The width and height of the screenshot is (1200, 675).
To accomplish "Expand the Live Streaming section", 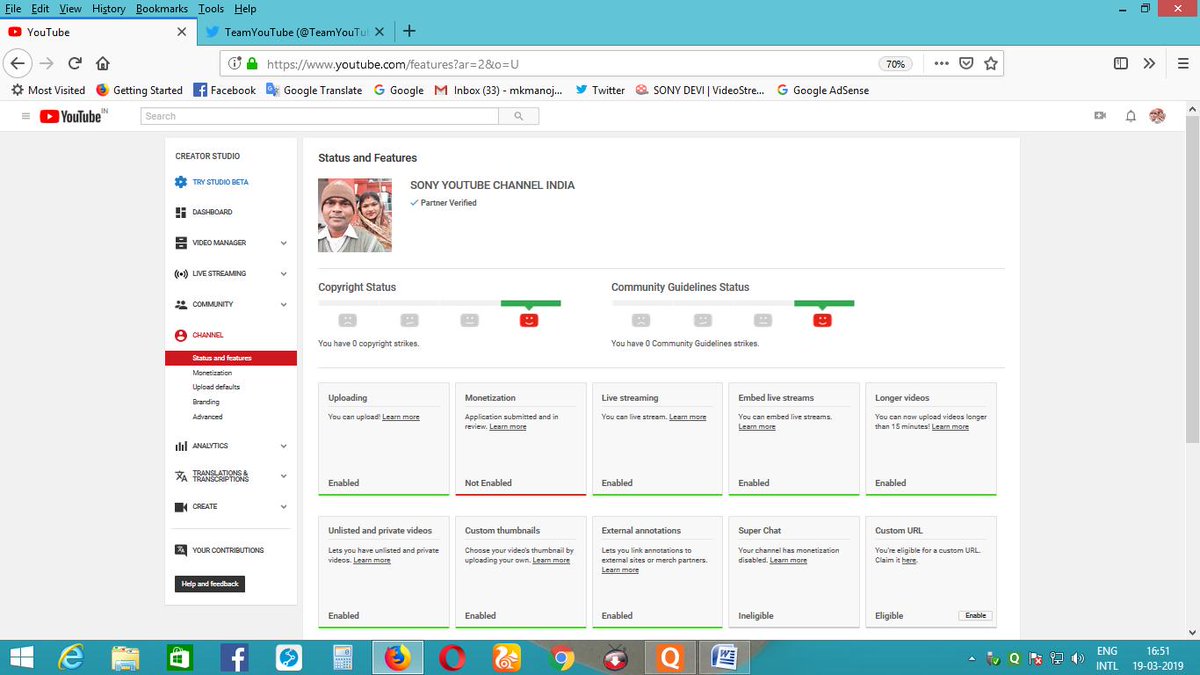I will 283,273.
